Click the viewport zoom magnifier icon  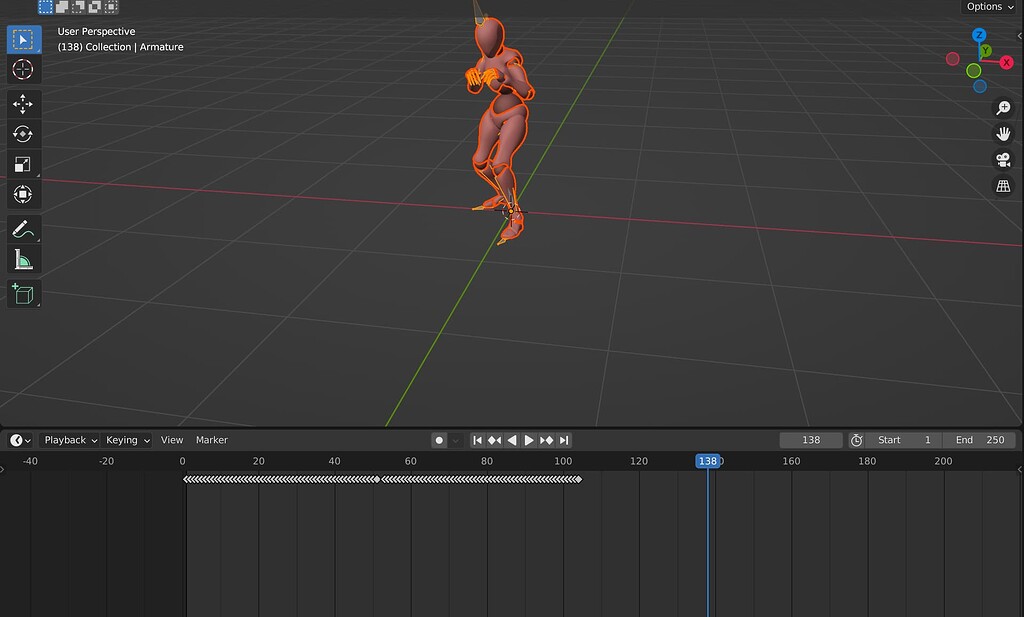[1003, 107]
